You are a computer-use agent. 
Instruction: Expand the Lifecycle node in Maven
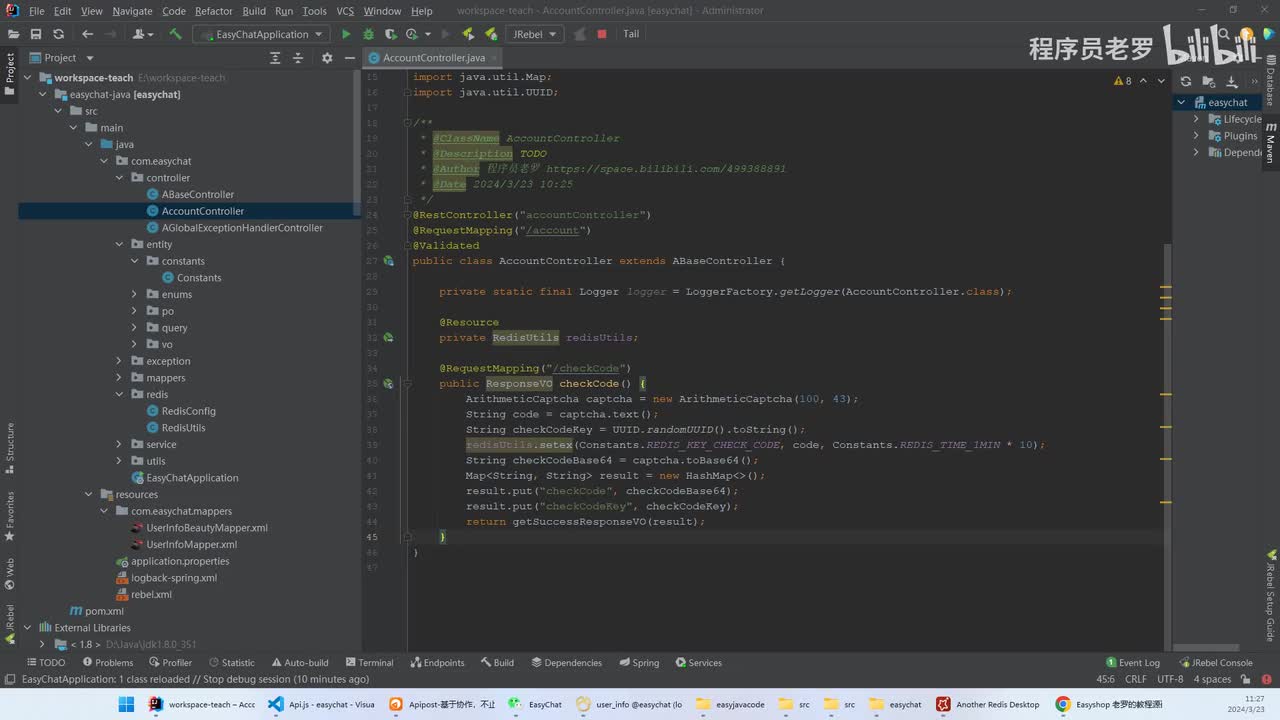click(1196, 119)
